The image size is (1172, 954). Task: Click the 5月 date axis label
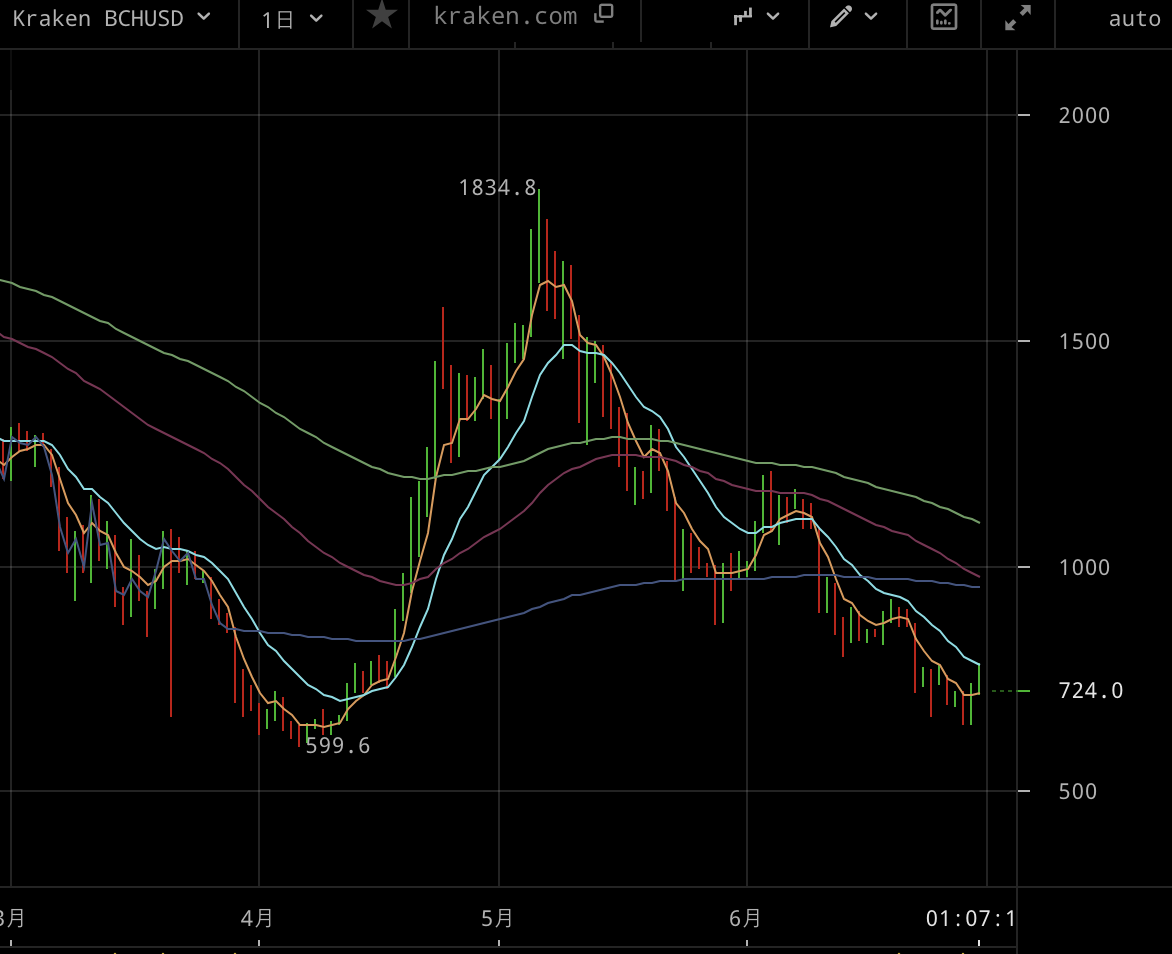pyautogui.click(x=497, y=918)
